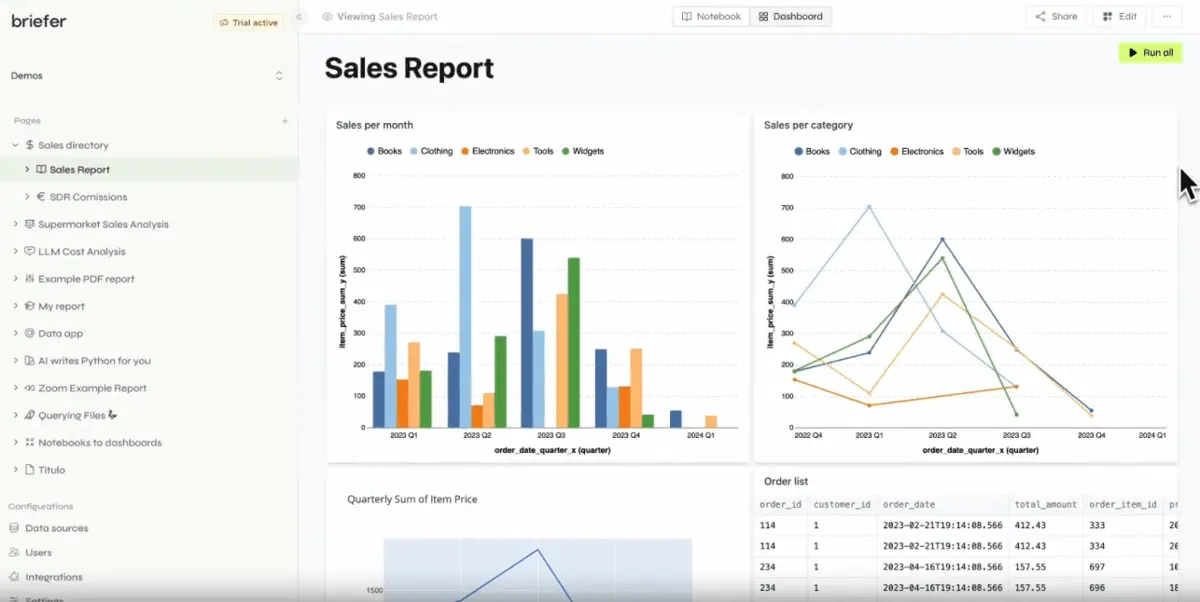Toggle Books series in Sales per month legend
Viewport: 1200px width, 602px height.
pyautogui.click(x=384, y=151)
